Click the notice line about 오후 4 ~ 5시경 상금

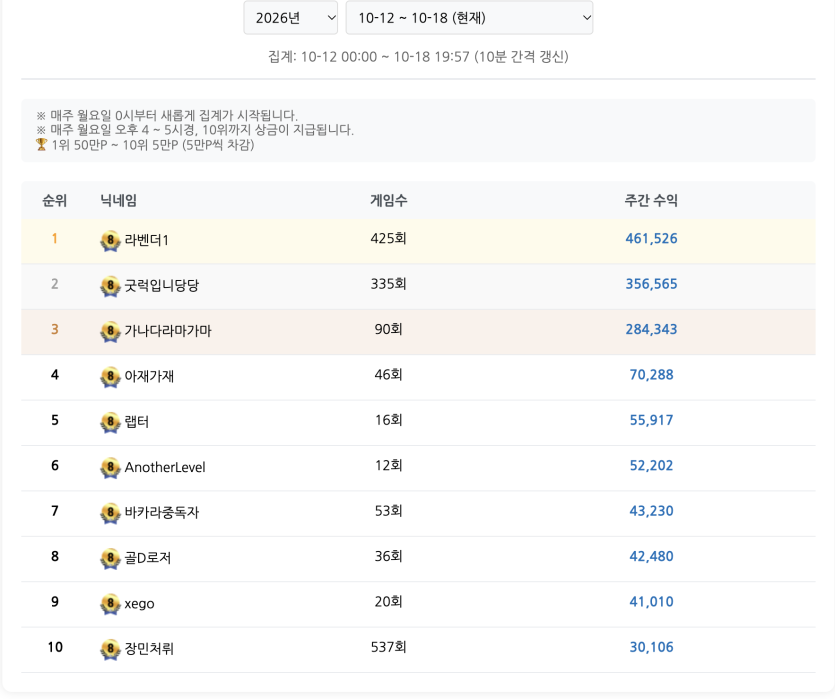click(x=195, y=130)
